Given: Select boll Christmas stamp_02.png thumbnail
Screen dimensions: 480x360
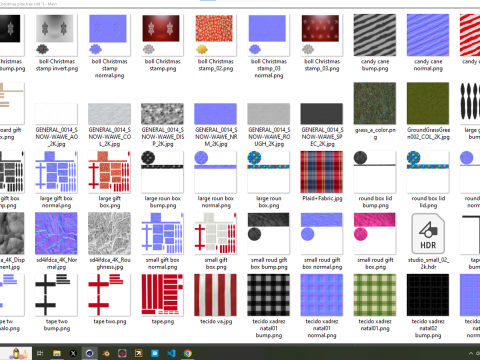Looking at the screenshot, I should [x=215, y=35].
